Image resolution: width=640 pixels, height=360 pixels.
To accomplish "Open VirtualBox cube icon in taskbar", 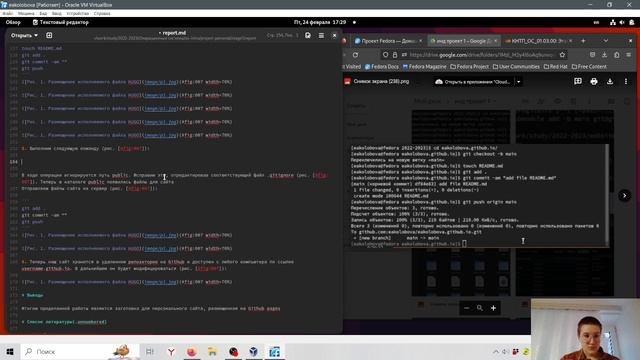I will click(253, 351).
